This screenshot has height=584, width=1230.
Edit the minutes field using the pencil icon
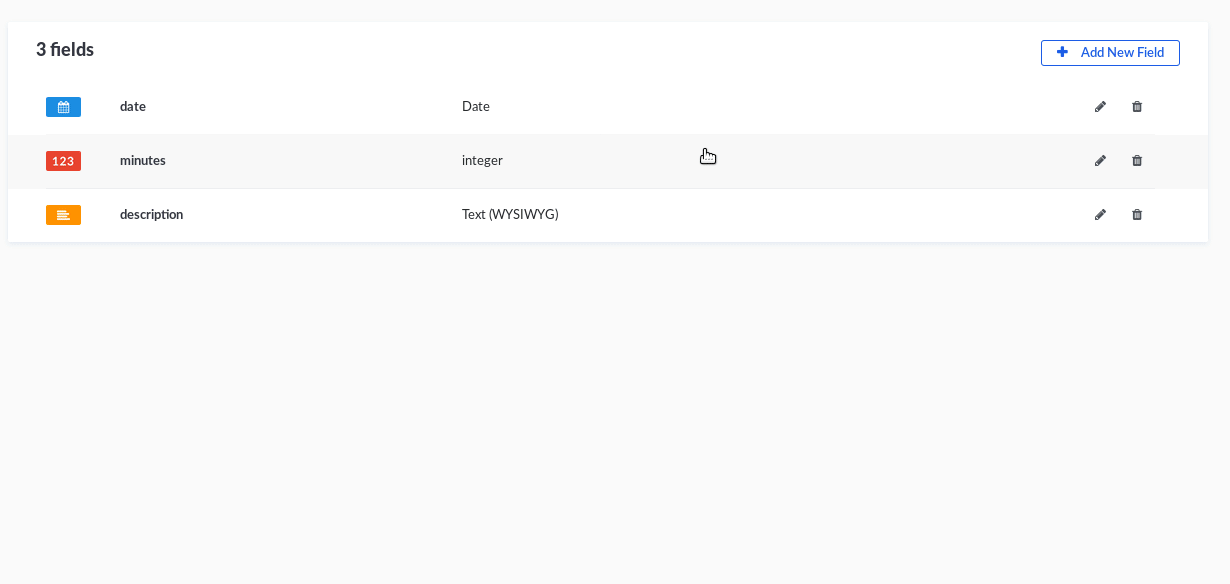pyautogui.click(x=1100, y=160)
